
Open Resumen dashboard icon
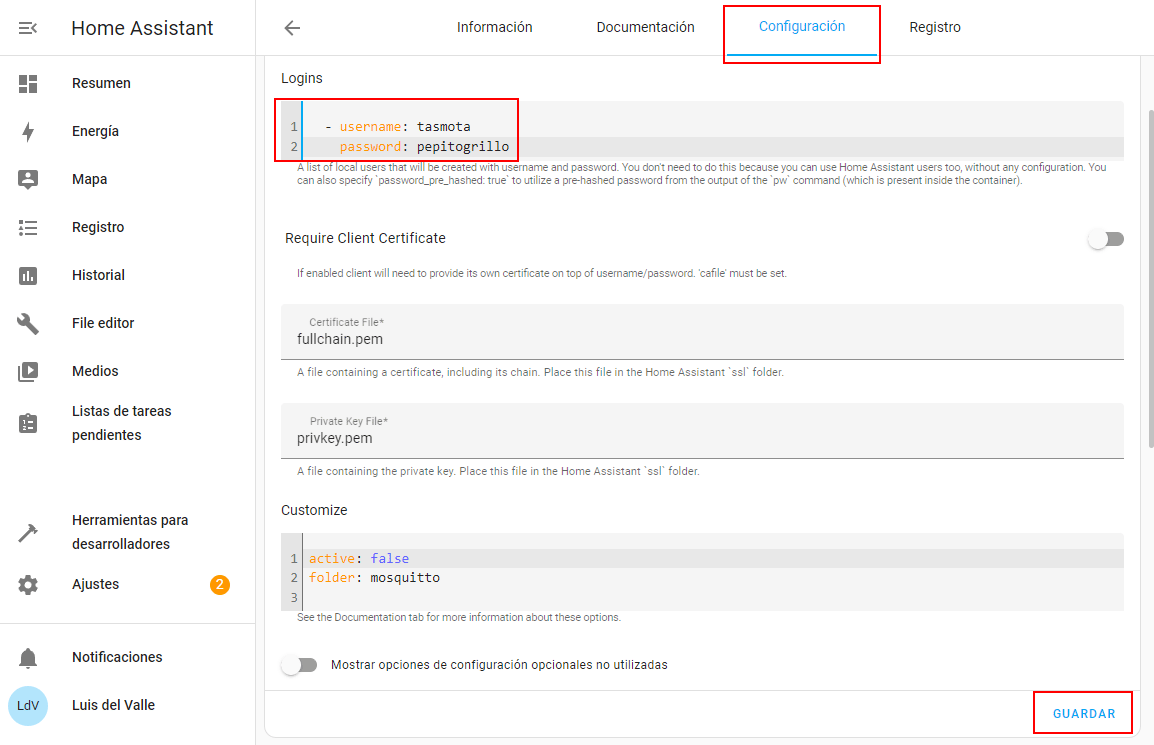[x=28, y=84]
